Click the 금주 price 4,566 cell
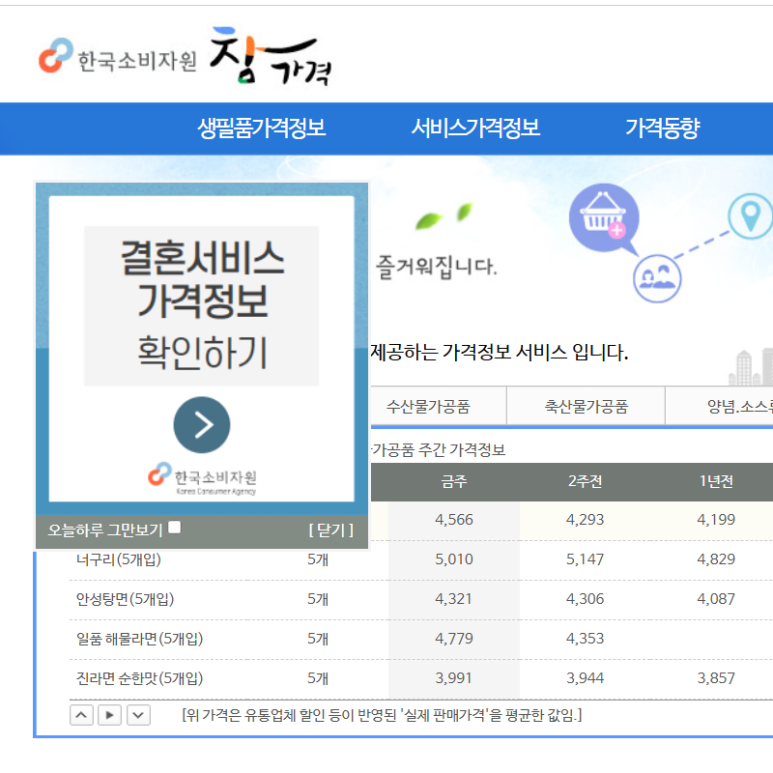This screenshot has width=773, height=773. tap(454, 520)
